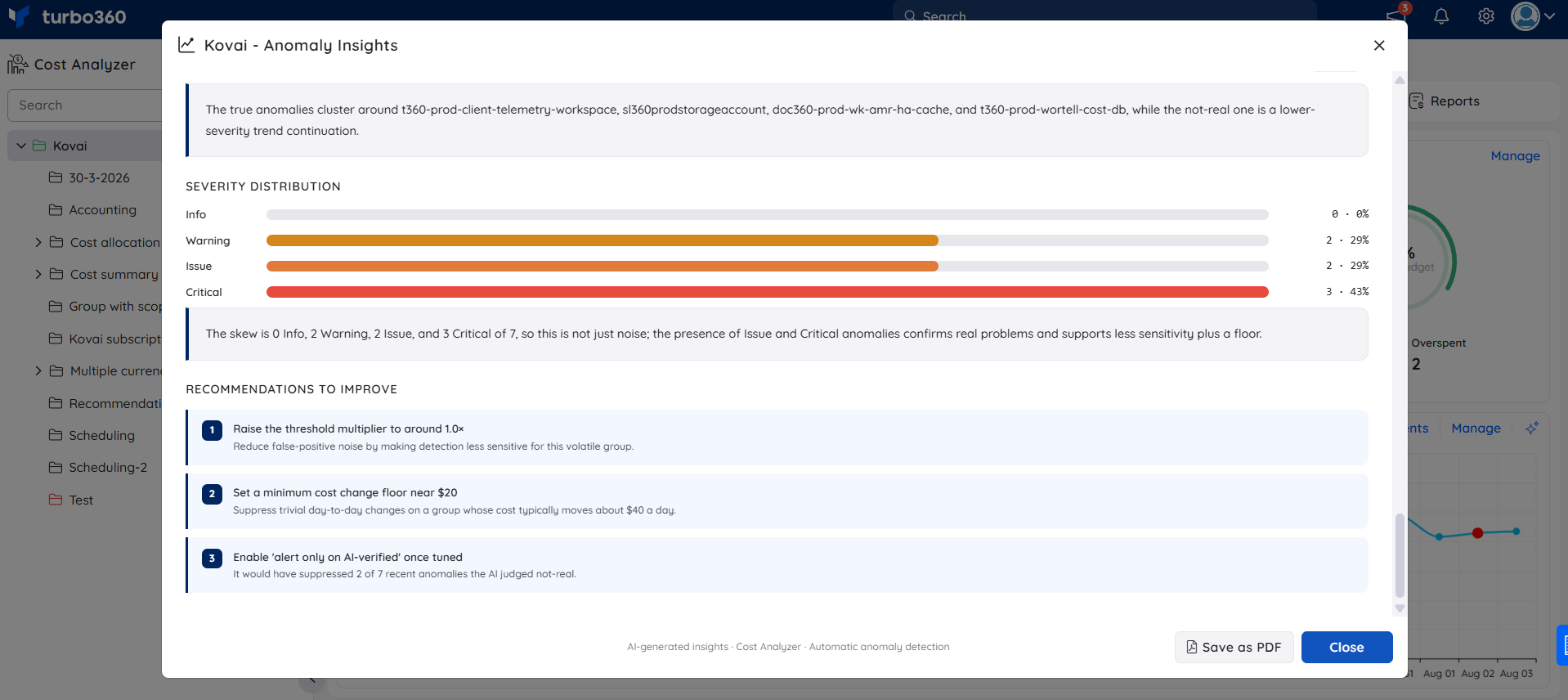Click the scrollbar up arrow in the dialog

(x=1400, y=80)
